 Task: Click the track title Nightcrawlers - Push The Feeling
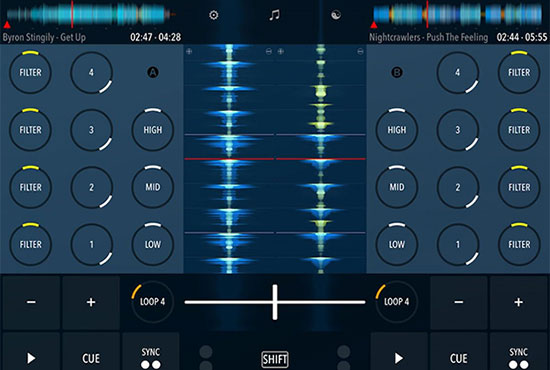click(x=428, y=37)
